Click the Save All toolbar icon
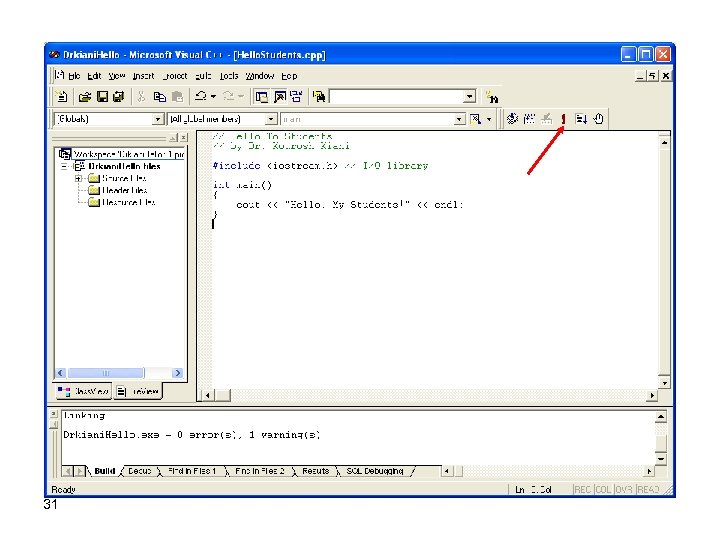This screenshot has width=720, height=540. (x=118, y=96)
